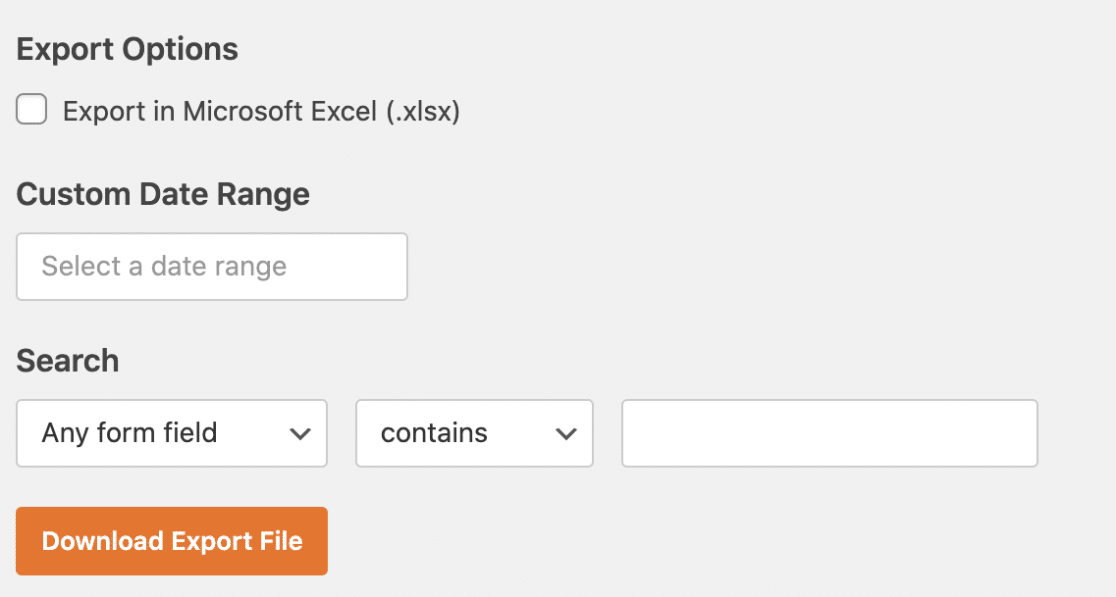Viewport: 1116px width, 597px height.
Task: Focus the empty search value text box
Action: pos(829,433)
